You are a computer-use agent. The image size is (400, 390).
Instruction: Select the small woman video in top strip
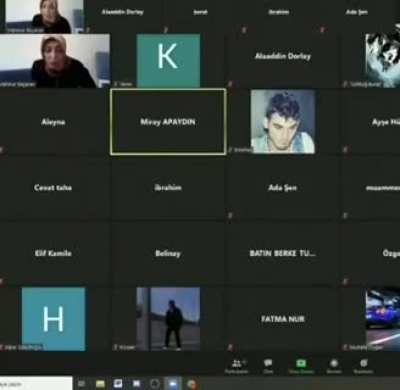(44, 16)
